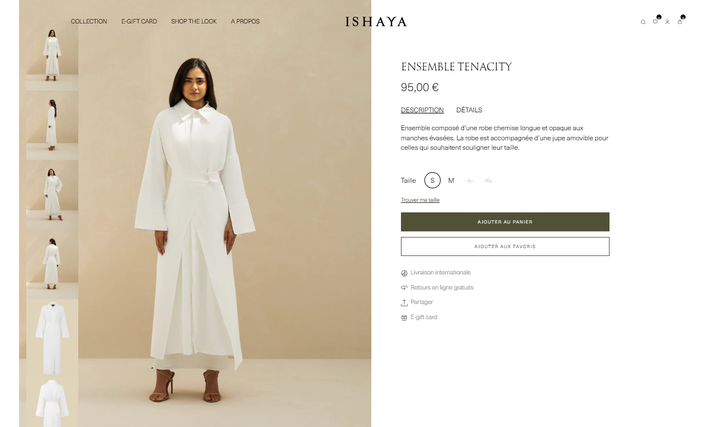
Task: Select size S
Action: point(432,180)
